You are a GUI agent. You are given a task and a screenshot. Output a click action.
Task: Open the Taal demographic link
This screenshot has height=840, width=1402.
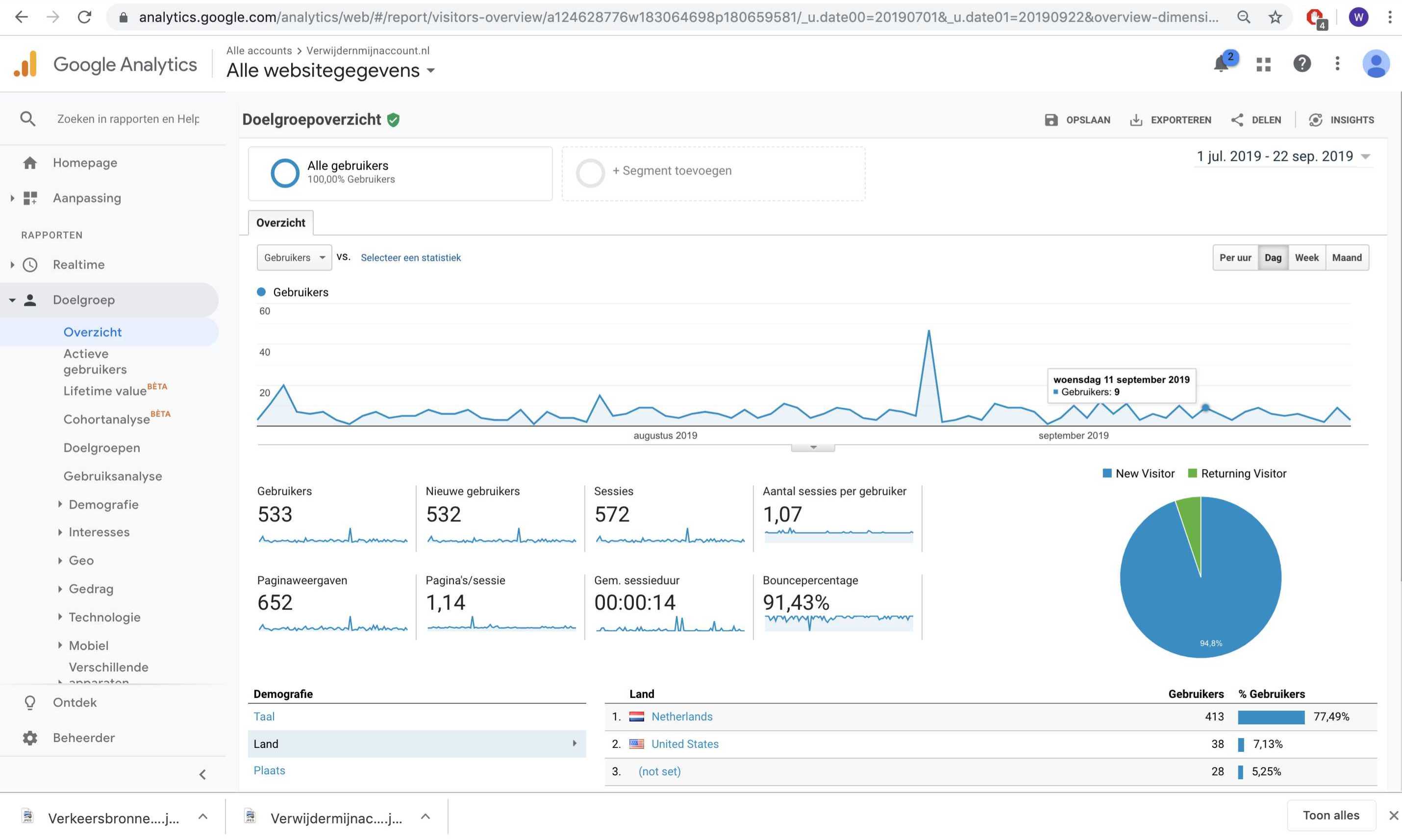[x=264, y=716]
